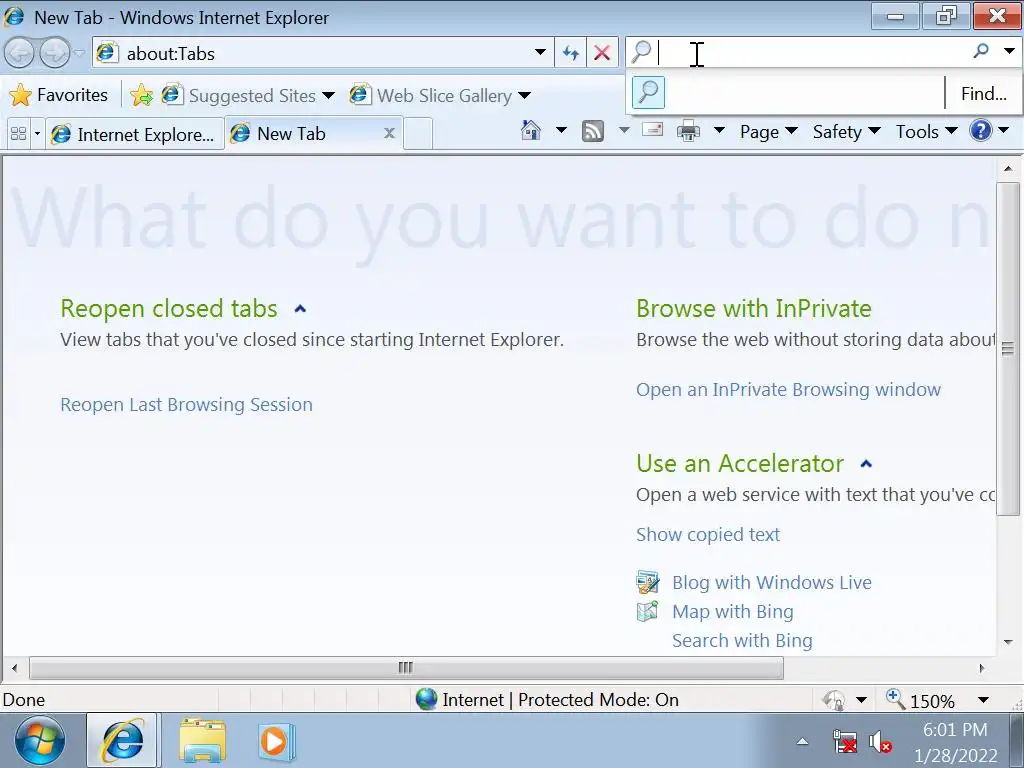Click the blue Search magnifier button
1024x768 pixels.
(981, 51)
